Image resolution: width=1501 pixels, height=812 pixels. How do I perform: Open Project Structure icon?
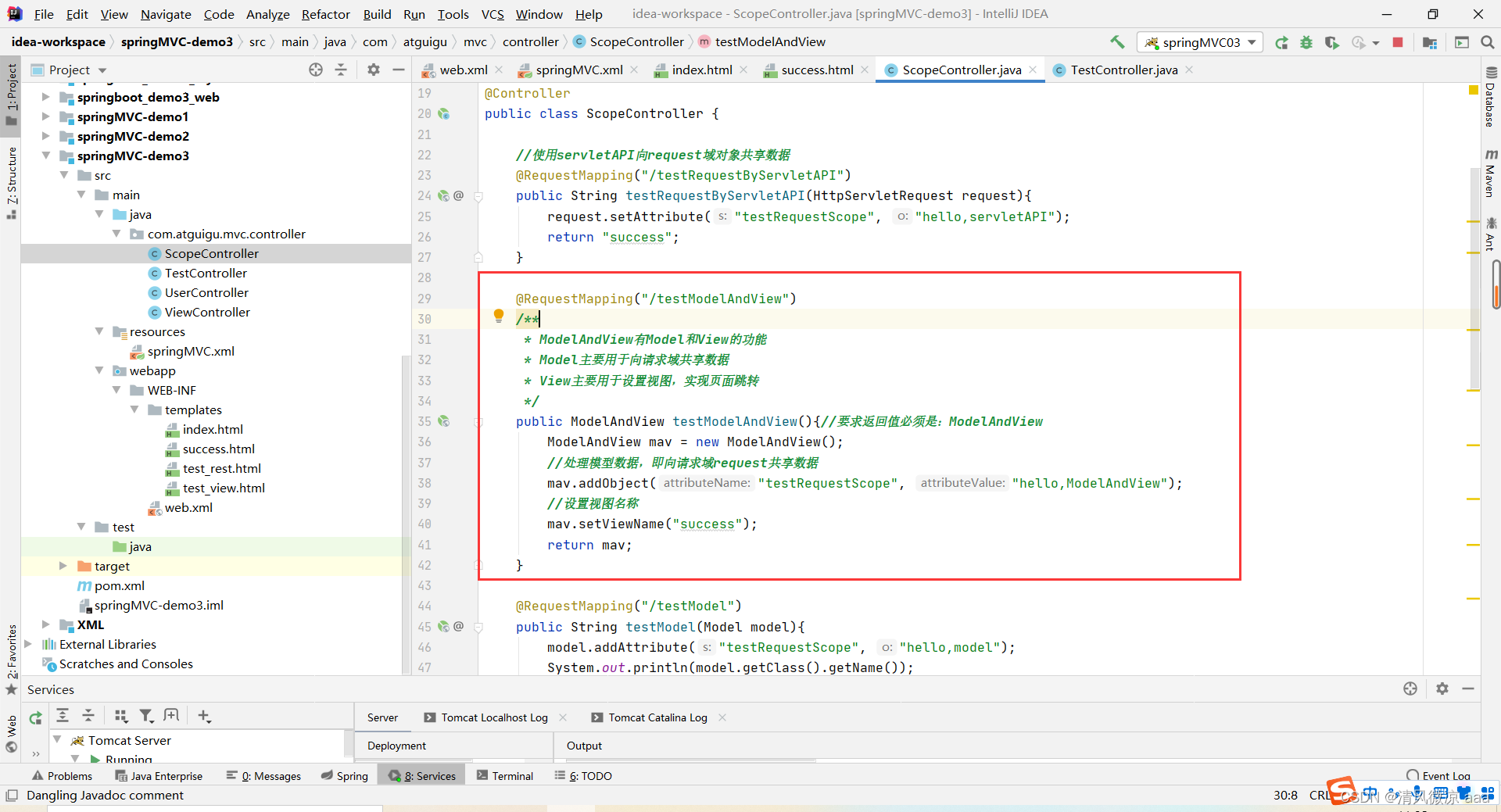[1430, 42]
